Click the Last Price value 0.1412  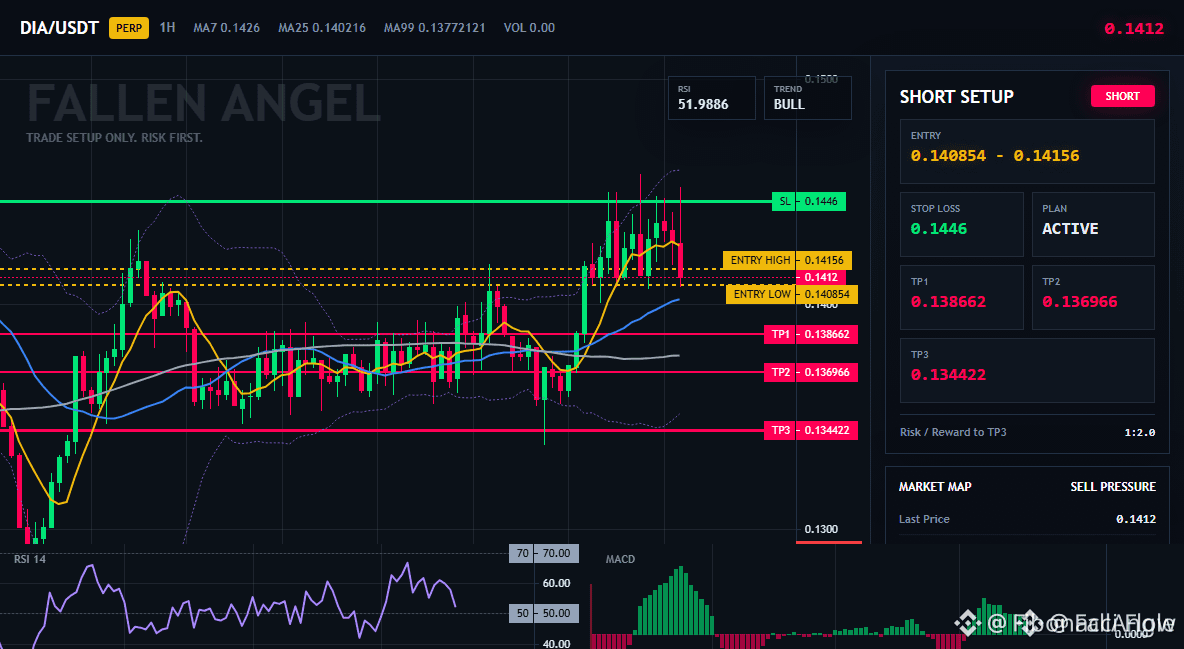(1136, 519)
